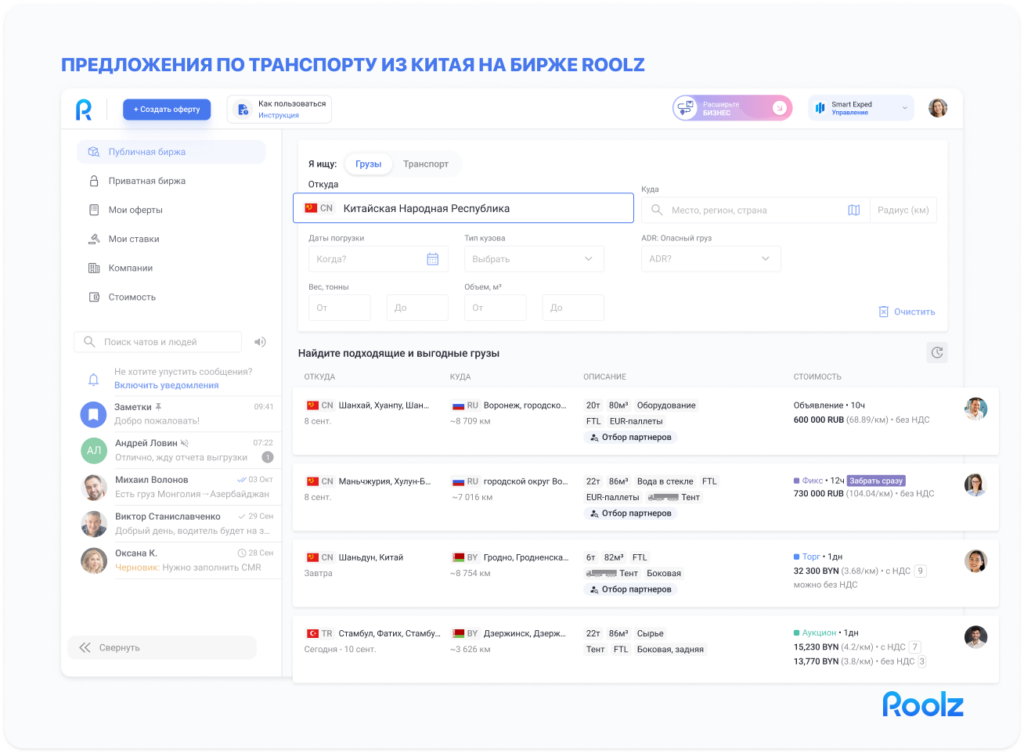
Task: Open the Шаньдун, Китай cargo row
Action: [x=645, y=573]
